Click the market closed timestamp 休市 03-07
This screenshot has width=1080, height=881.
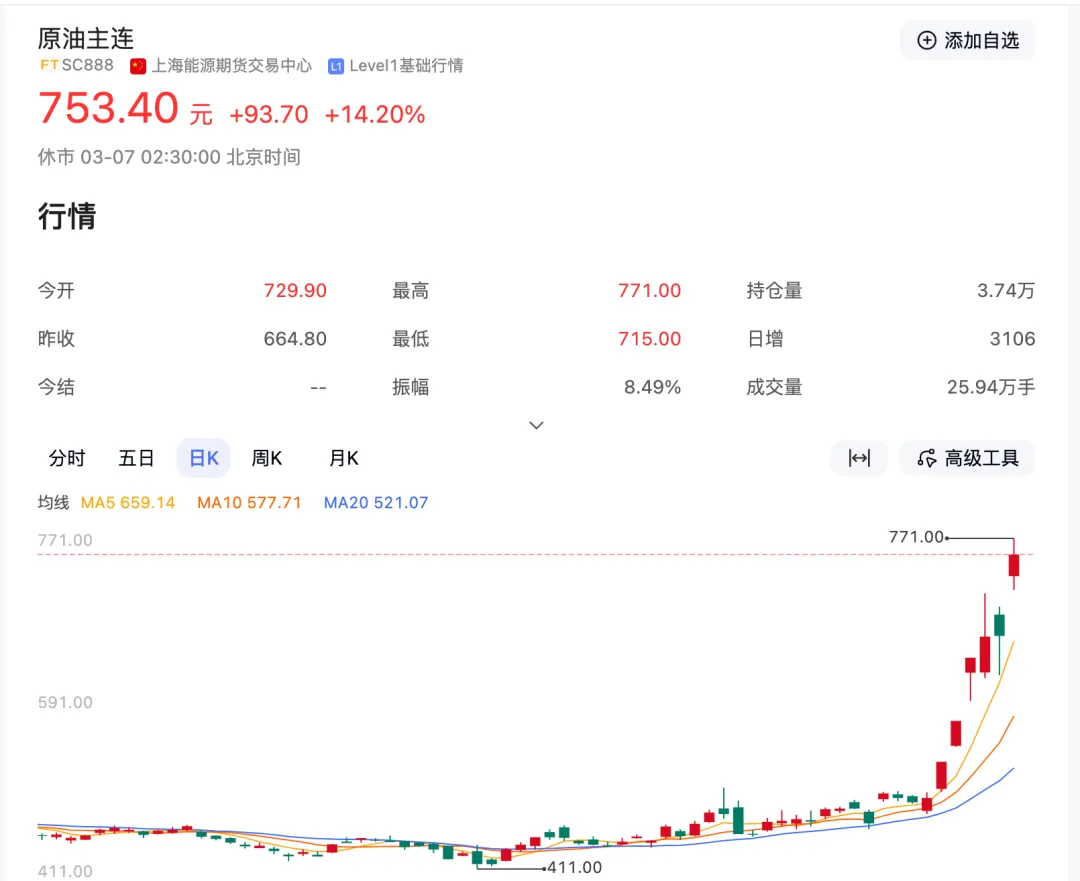tap(169, 157)
